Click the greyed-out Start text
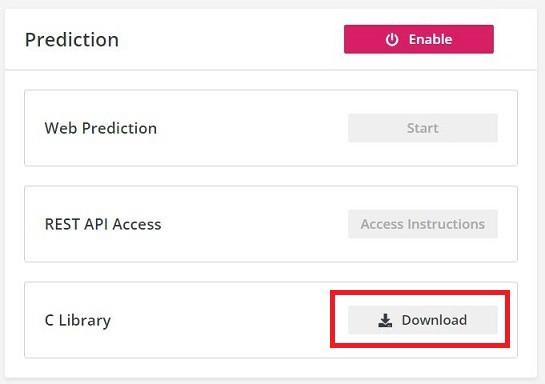 (423, 128)
